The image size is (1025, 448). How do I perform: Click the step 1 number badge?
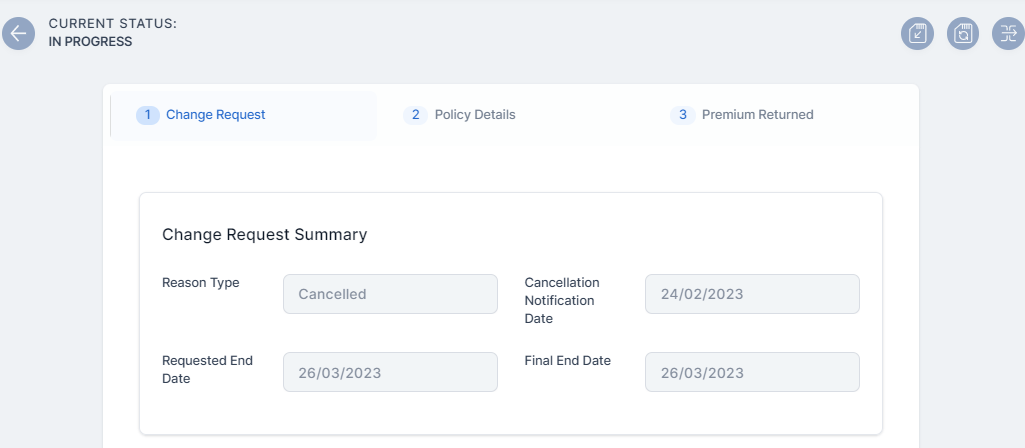tap(147, 115)
